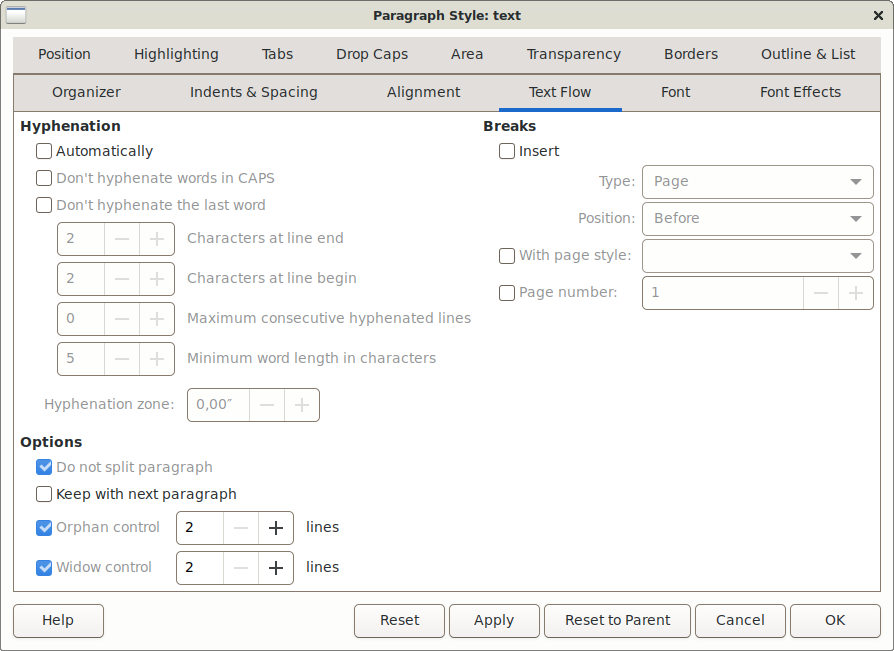Open the break Type dropdown

[x=758, y=182]
